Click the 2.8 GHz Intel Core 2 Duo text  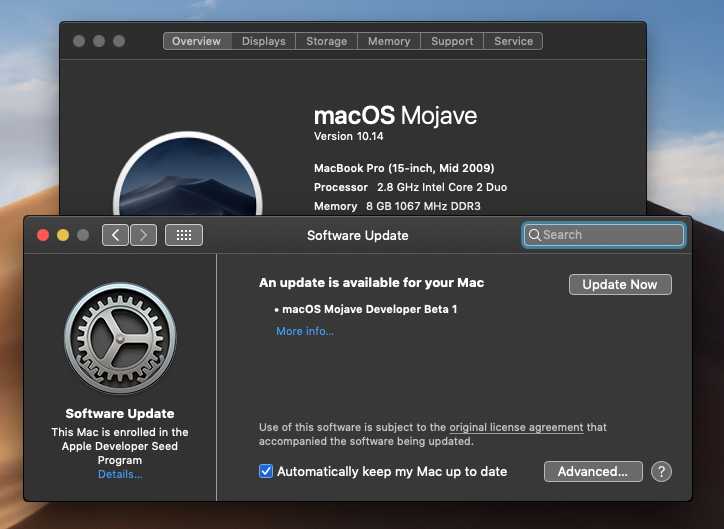442,187
